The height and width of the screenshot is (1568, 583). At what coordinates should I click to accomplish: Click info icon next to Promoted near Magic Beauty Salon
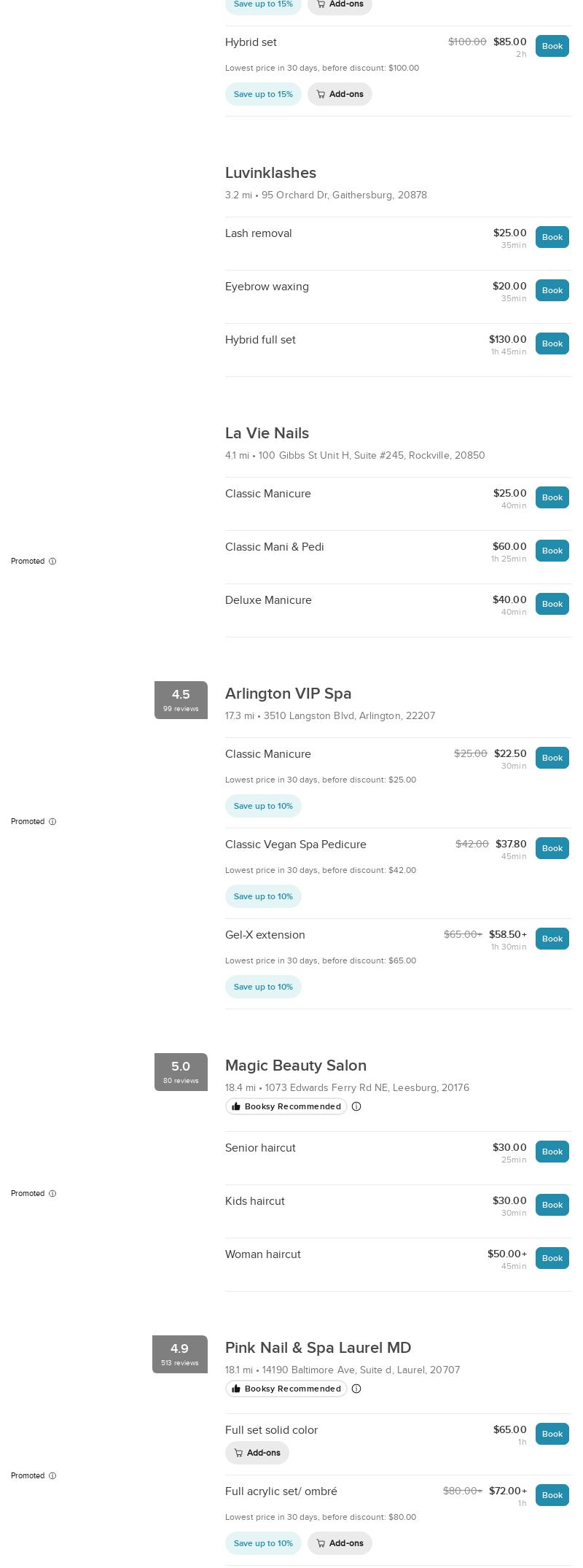[52, 1194]
